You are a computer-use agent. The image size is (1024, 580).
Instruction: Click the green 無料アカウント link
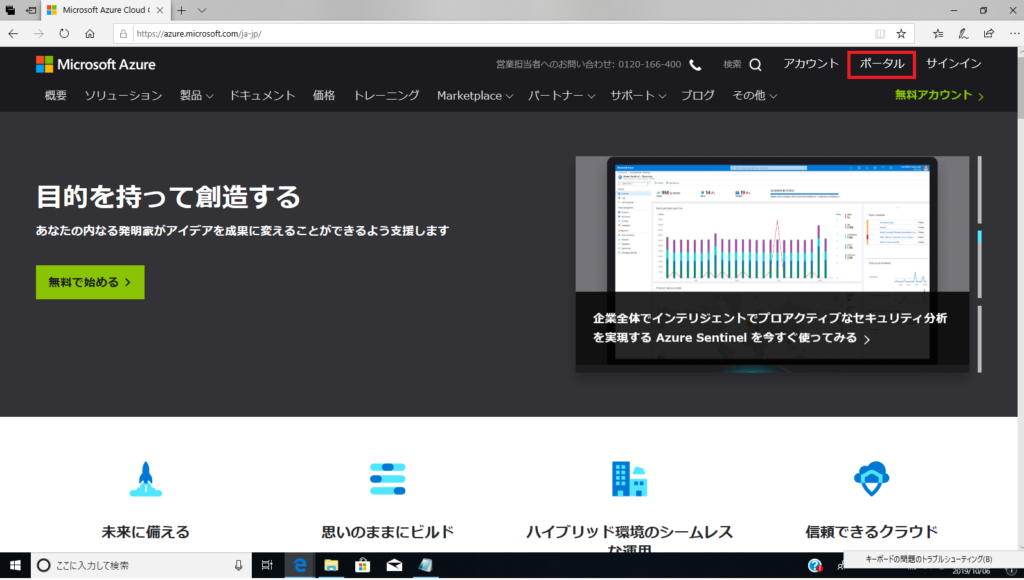point(939,95)
